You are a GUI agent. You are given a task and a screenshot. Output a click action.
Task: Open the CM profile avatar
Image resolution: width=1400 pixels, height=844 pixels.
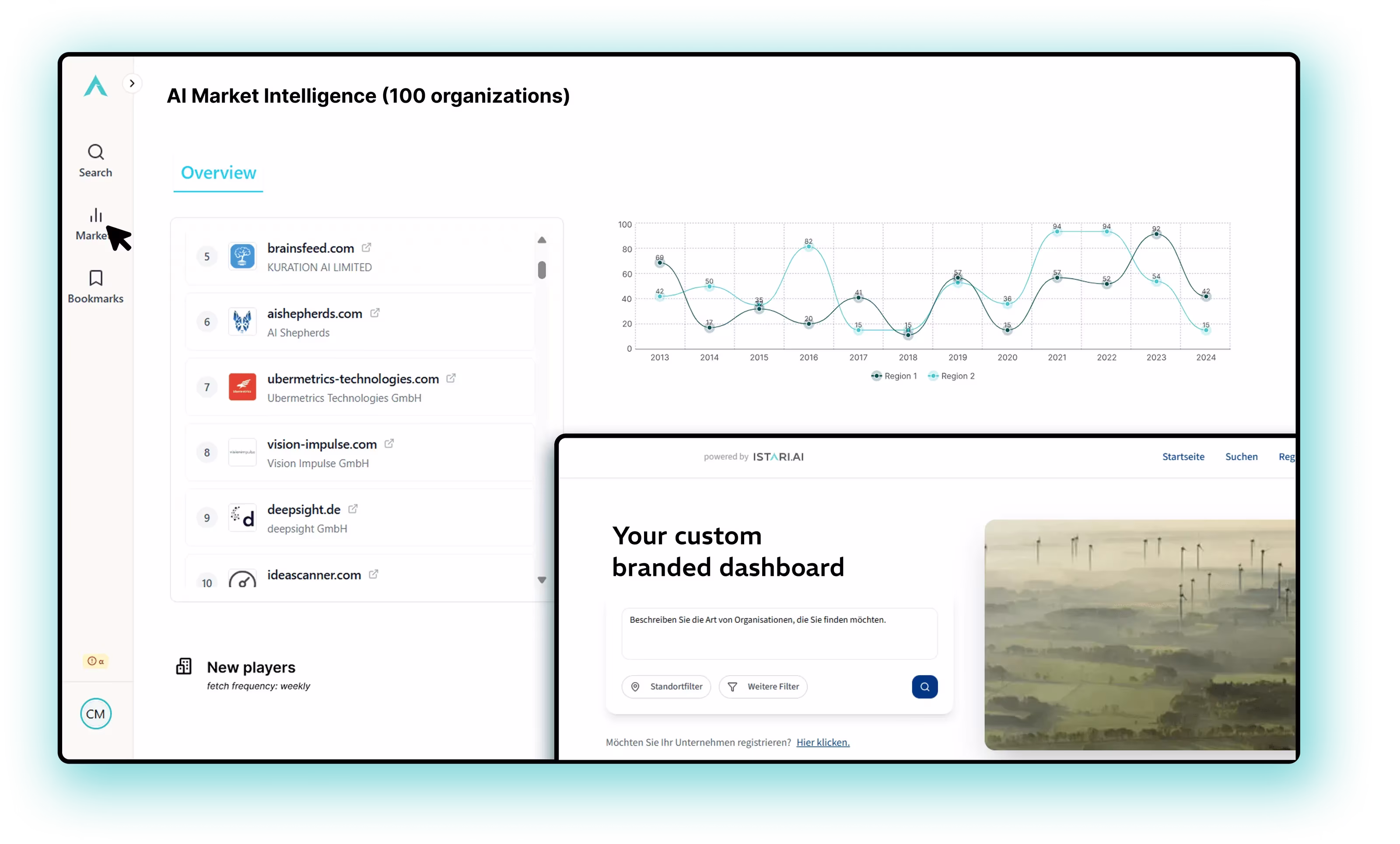95,714
